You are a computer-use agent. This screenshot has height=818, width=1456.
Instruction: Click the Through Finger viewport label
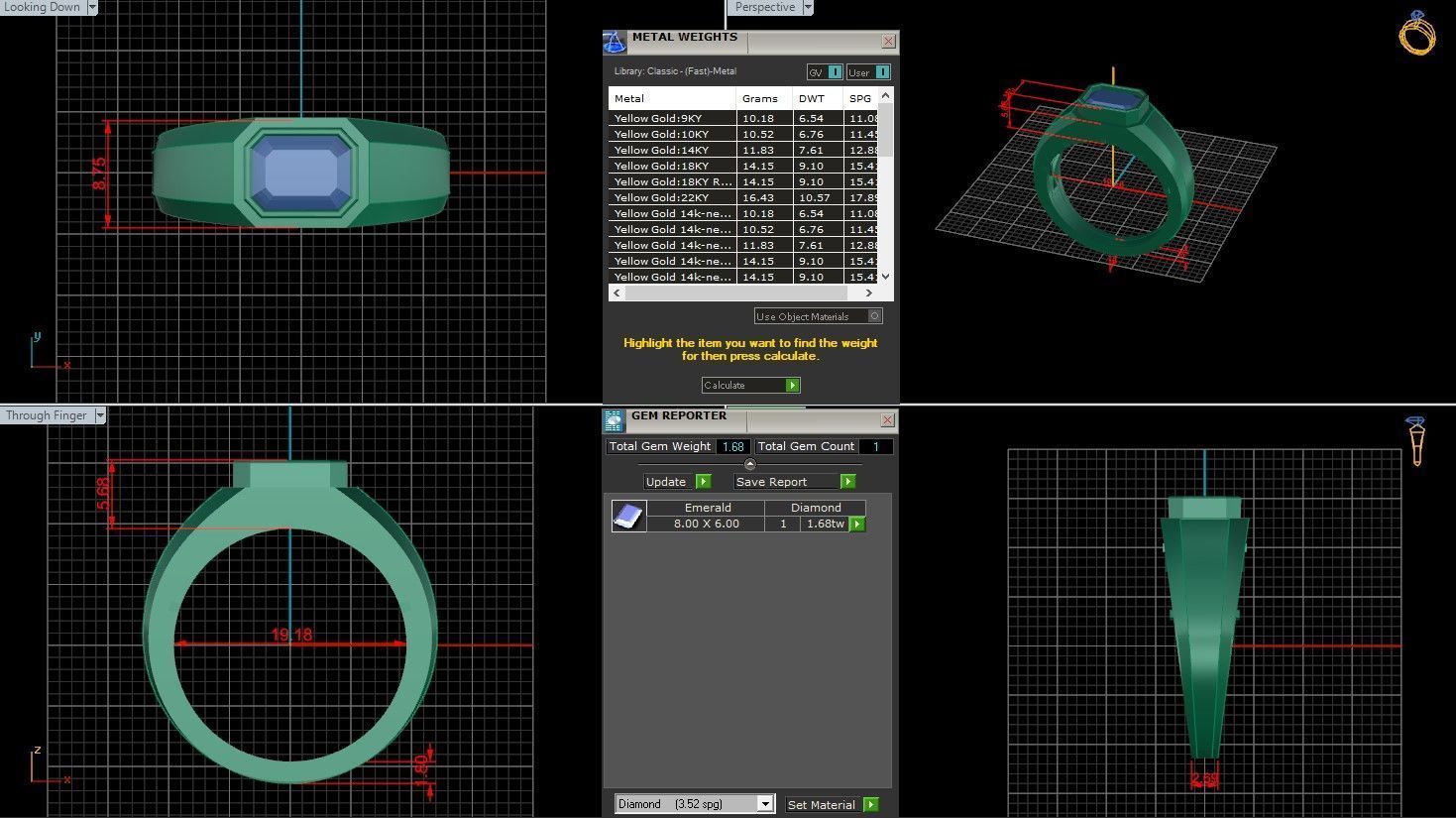[x=47, y=415]
